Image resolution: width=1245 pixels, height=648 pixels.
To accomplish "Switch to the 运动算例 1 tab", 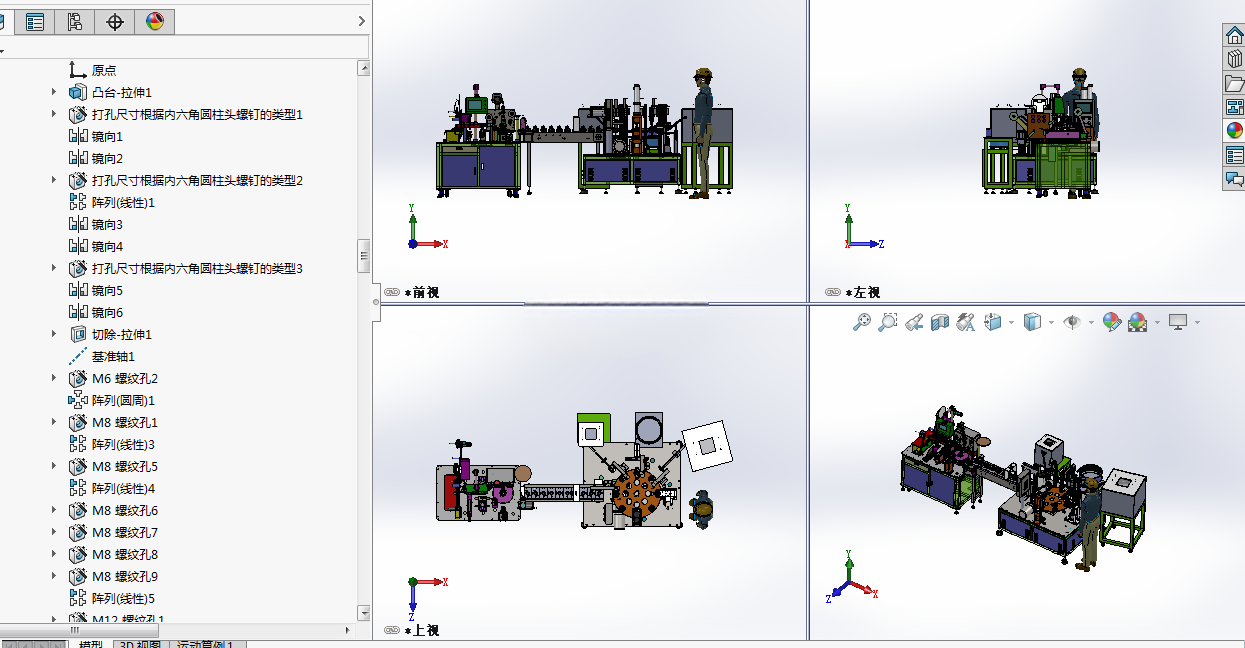I will coord(206,645).
